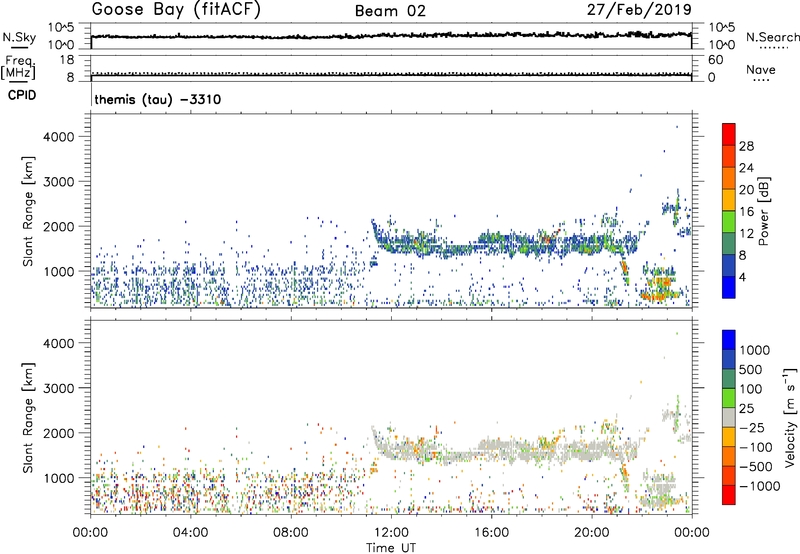Click the 'themis (tau) -3310' text
Viewport: 800px width, 554px height.
pos(158,99)
